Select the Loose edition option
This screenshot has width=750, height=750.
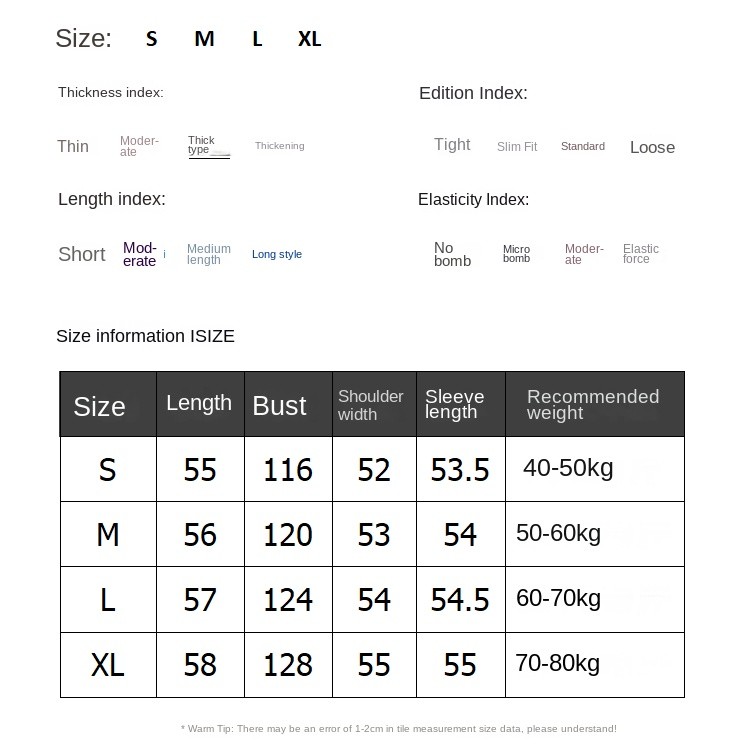(x=652, y=147)
